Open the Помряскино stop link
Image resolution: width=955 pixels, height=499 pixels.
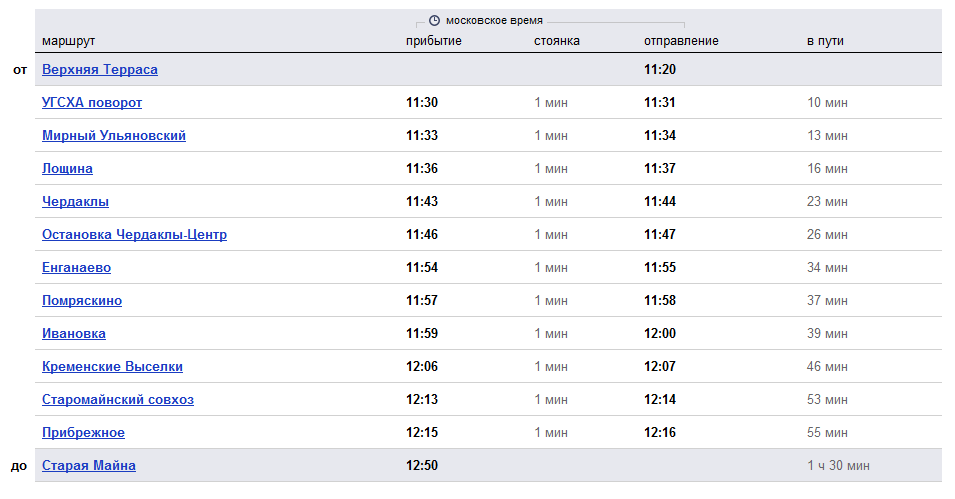click(x=82, y=300)
